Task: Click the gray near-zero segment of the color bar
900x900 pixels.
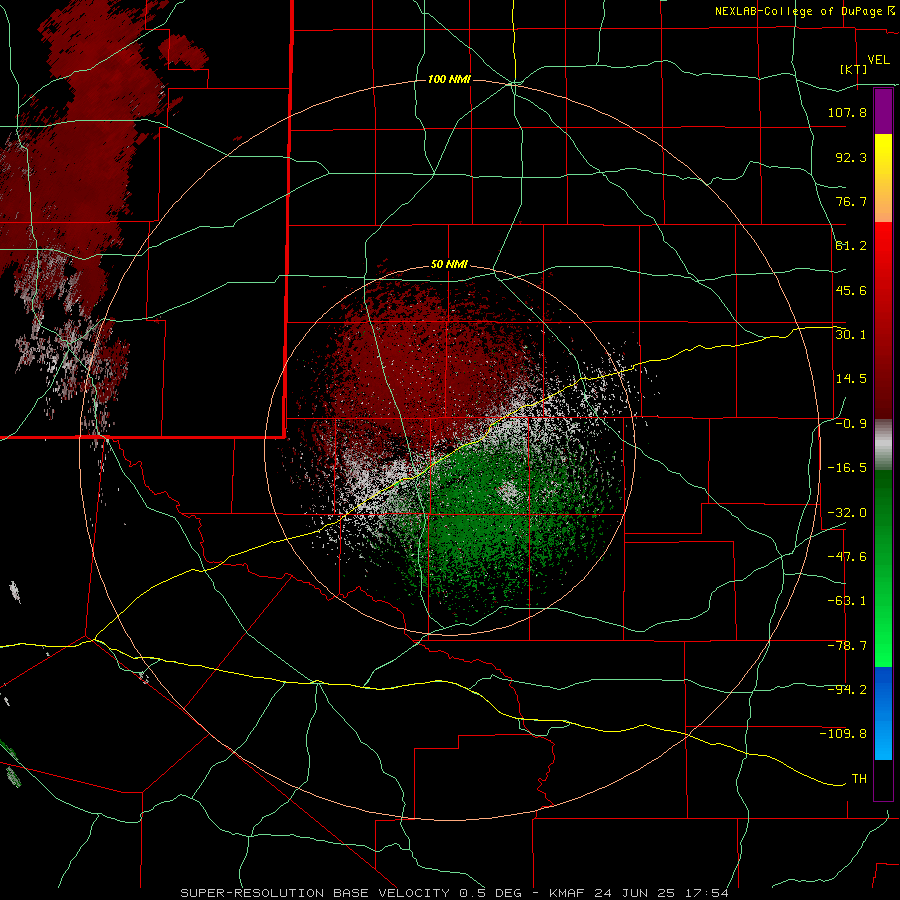Action: pyautogui.click(x=883, y=445)
